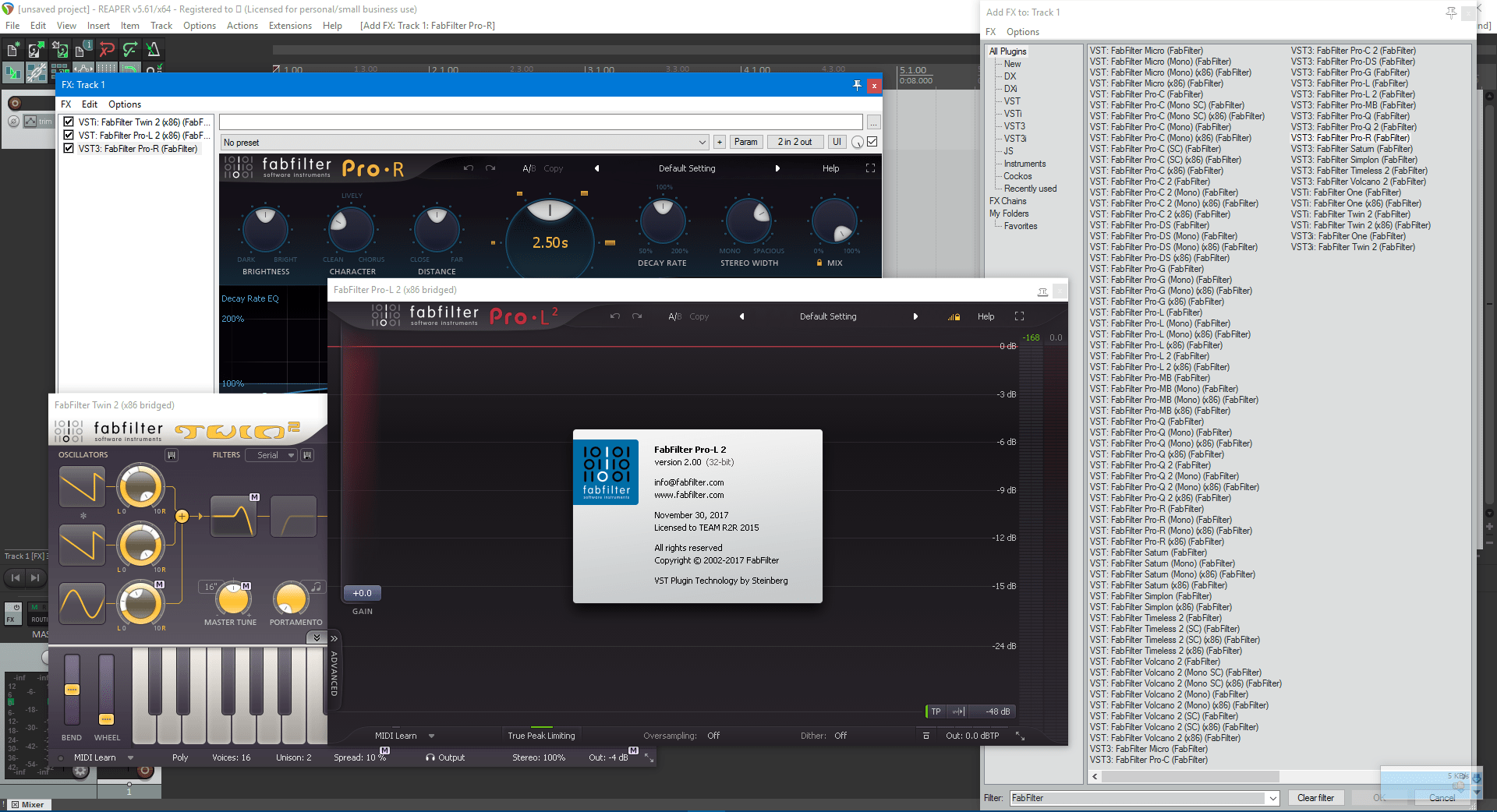The height and width of the screenshot is (812, 1497).
Task: Select the first sawtooth oscillator waveform in Twin 2
Action: 82,487
